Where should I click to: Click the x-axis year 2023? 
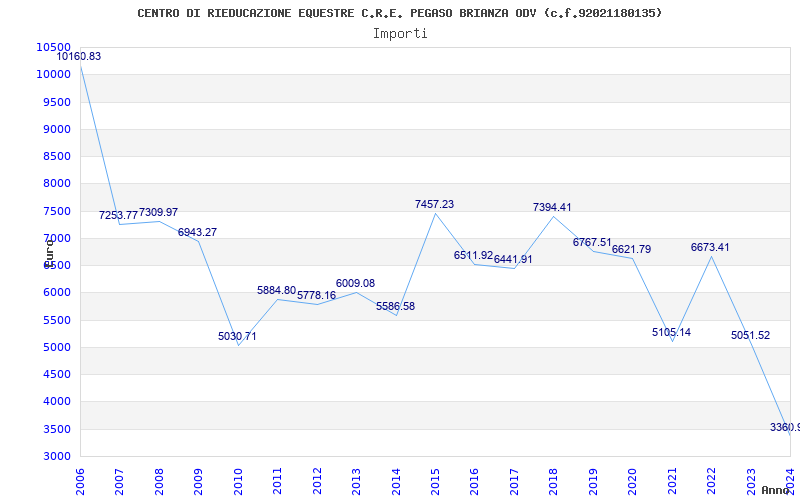751,482
